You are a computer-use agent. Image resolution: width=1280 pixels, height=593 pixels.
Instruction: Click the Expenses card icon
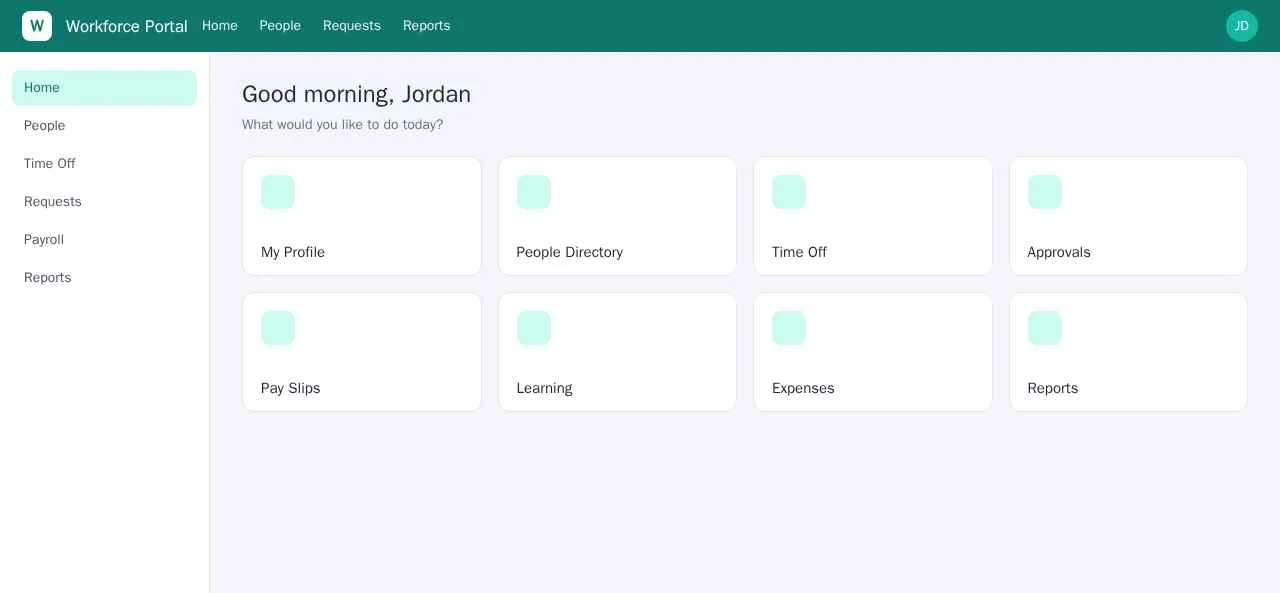click(x=789, y=328)
